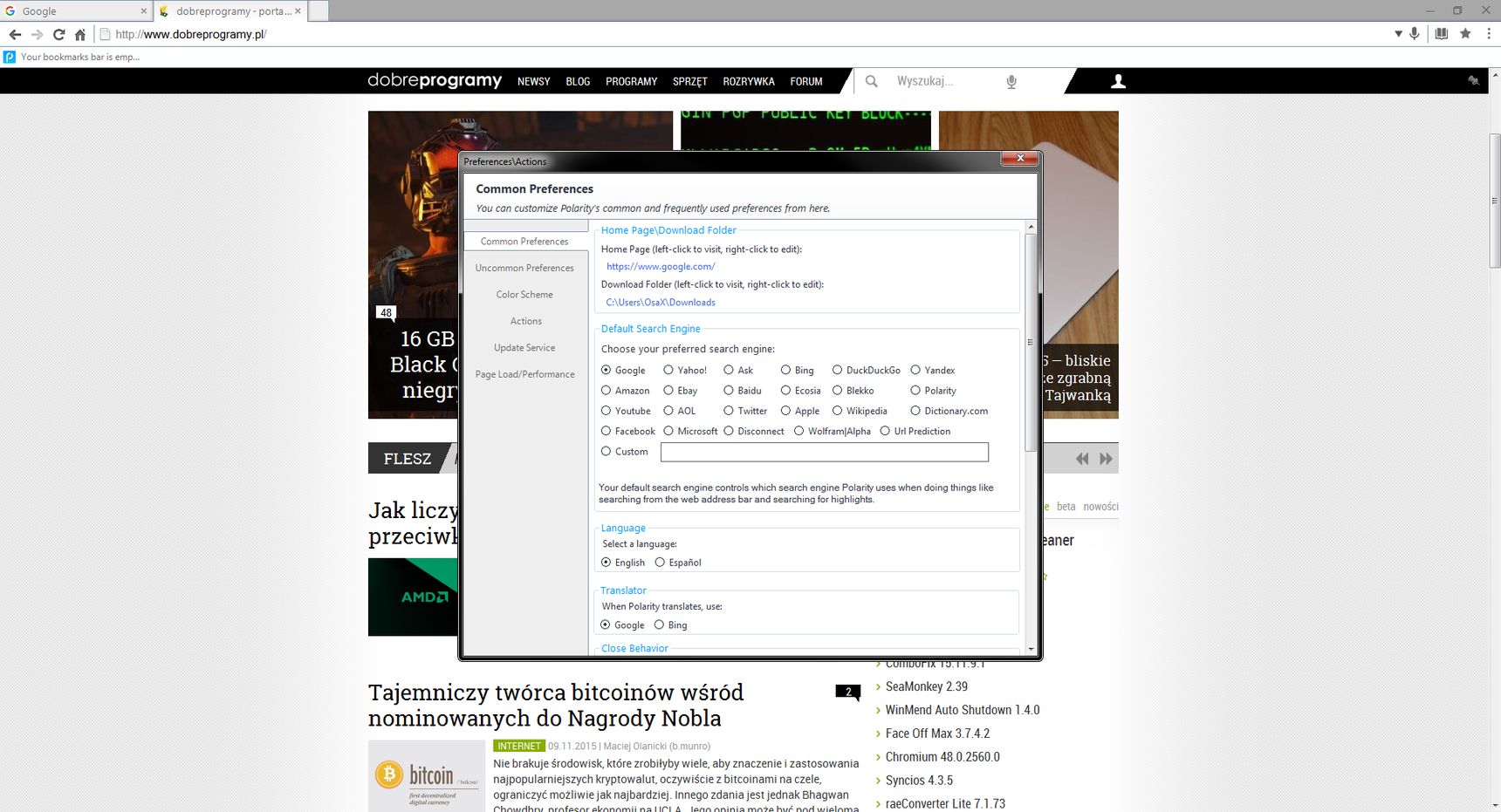The height and width of the screenshot is (812, 1501).
Task: Click the preferences dialog scrollbar thumb
Action: pyautogui.click(x=1031, y=342)
